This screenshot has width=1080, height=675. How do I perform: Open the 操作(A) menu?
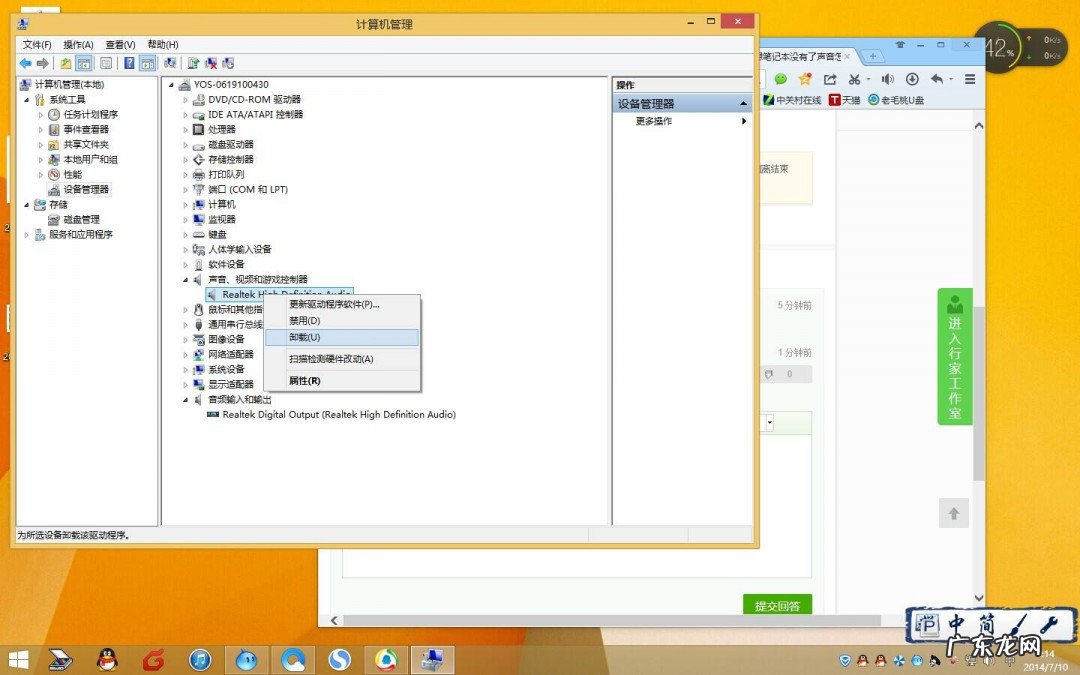78,45
